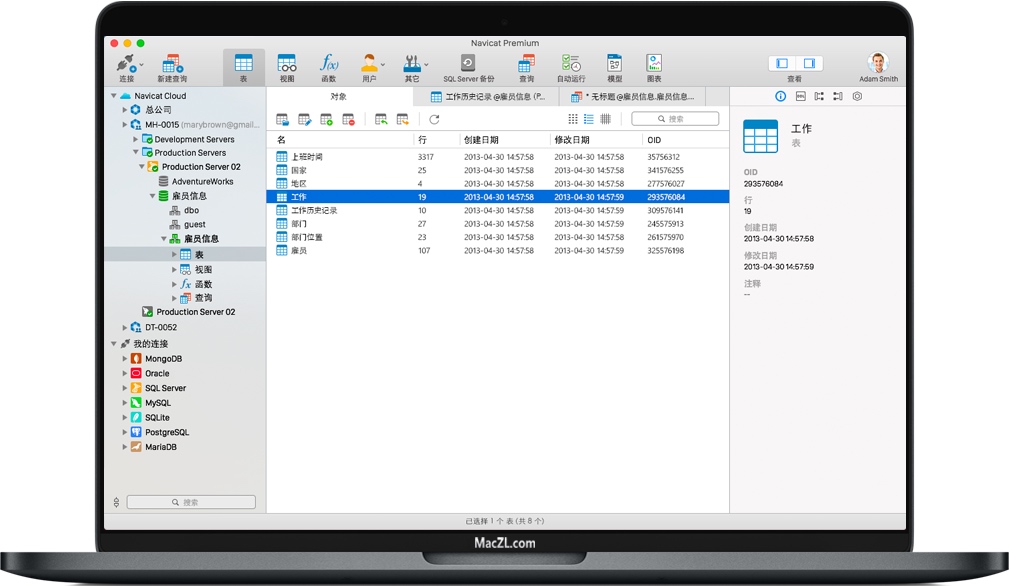Open the 新建查询 (New Query) tool
The height and width of the screenshot is (586, 1009).
click(170, 62)
